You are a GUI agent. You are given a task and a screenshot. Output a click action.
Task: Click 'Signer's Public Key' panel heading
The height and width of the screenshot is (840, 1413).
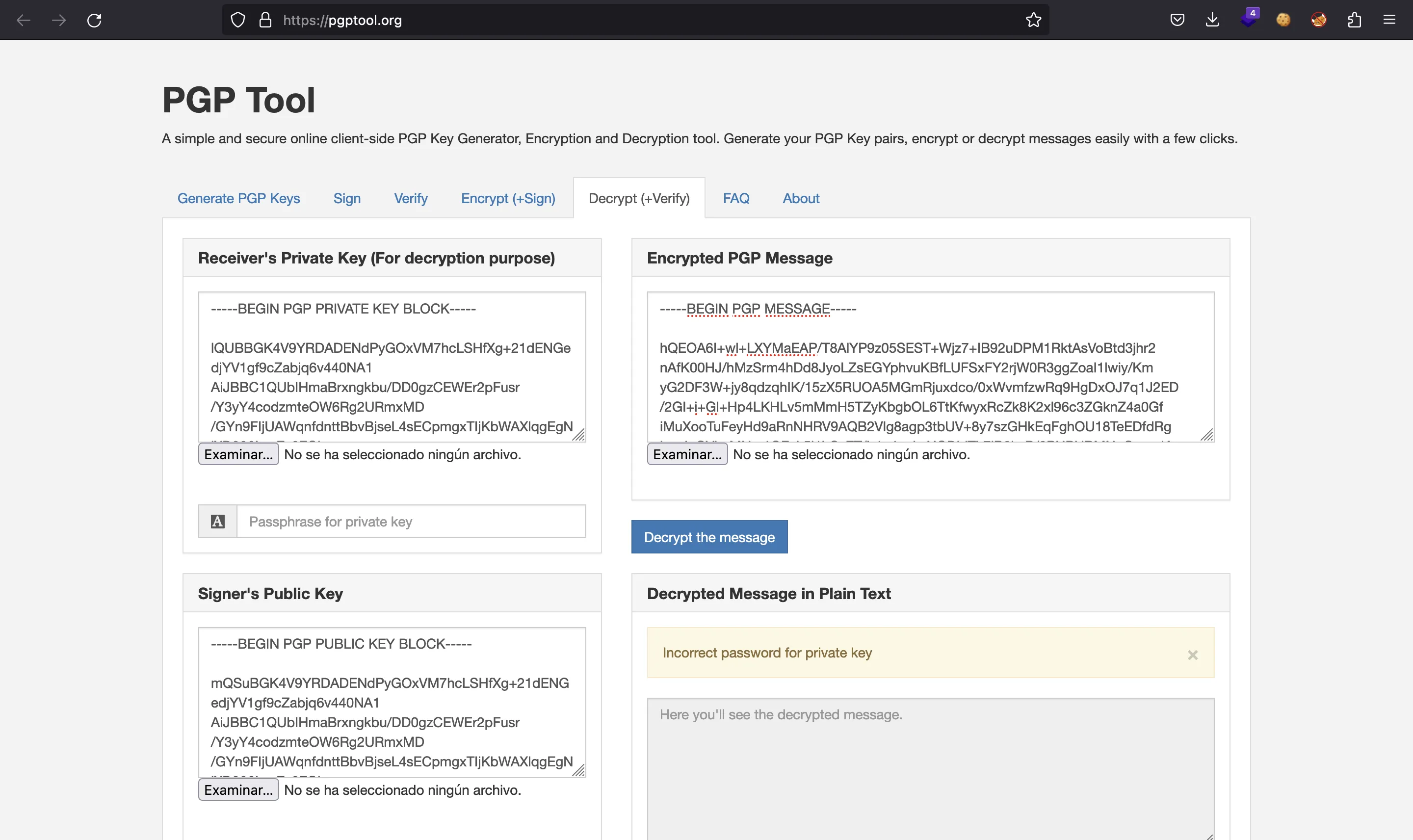270,594
